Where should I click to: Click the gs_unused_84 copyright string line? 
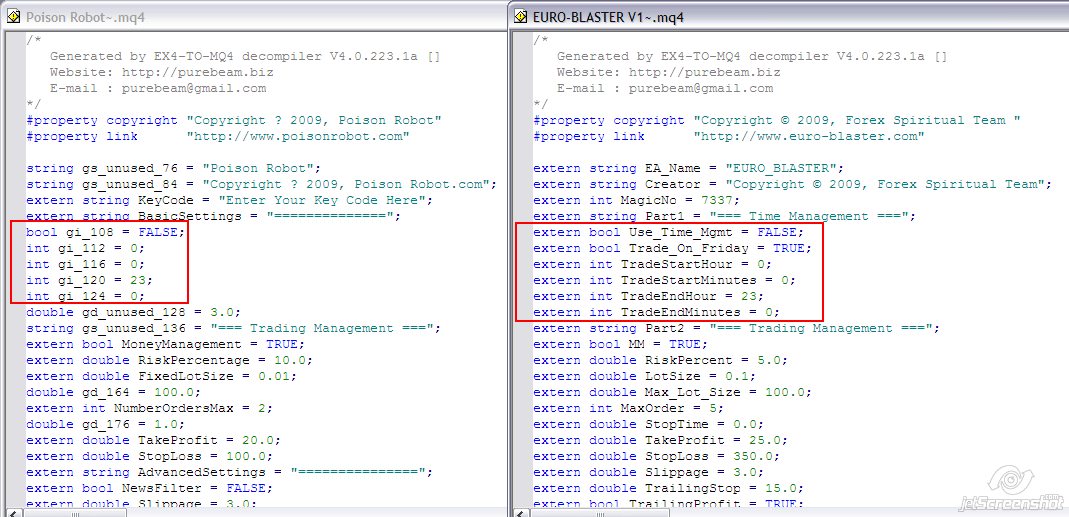tap(262, 184)
